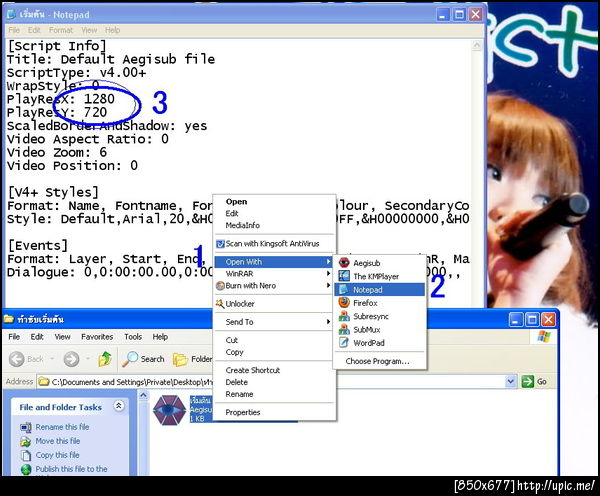Scan with Kingsoft AntiVirus

coord(274,244)
